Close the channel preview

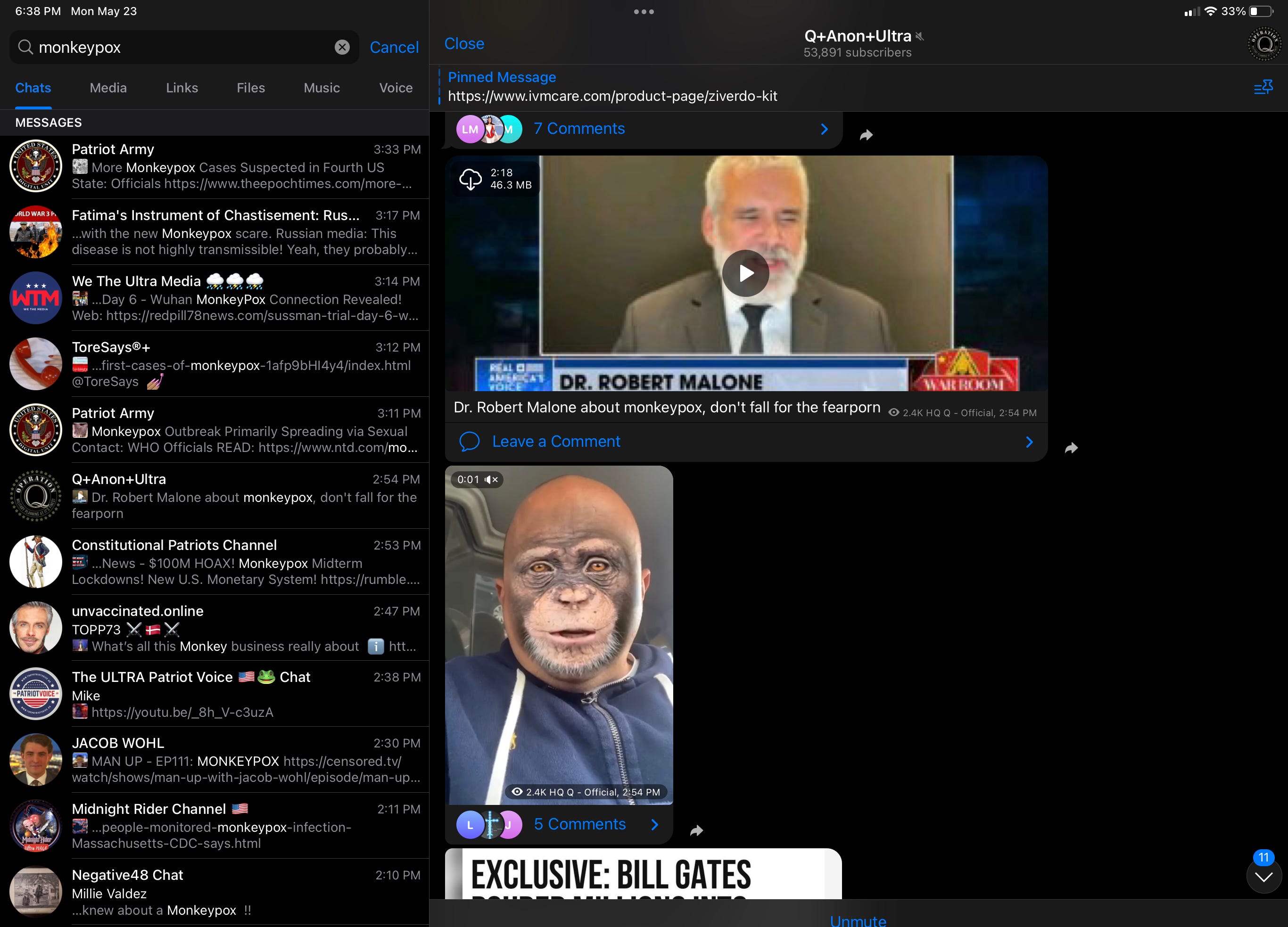(x=464, y=44)
